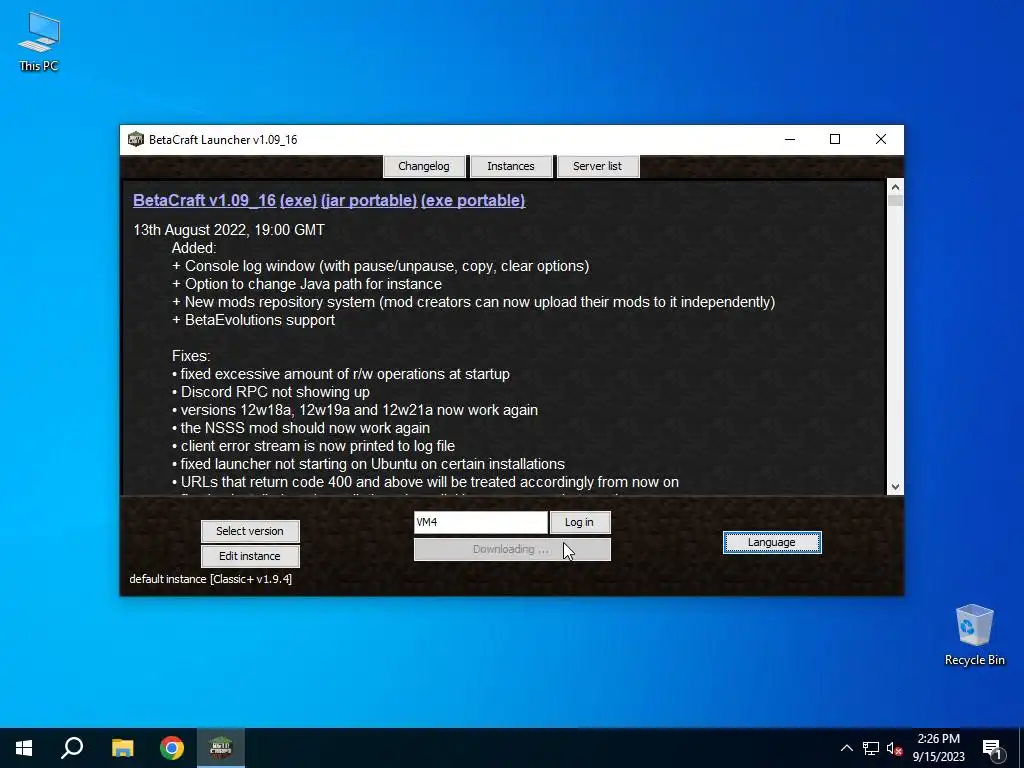Click the Language button
The height and width of the screenshot is (768, 1024).
(x=772, y=542)
